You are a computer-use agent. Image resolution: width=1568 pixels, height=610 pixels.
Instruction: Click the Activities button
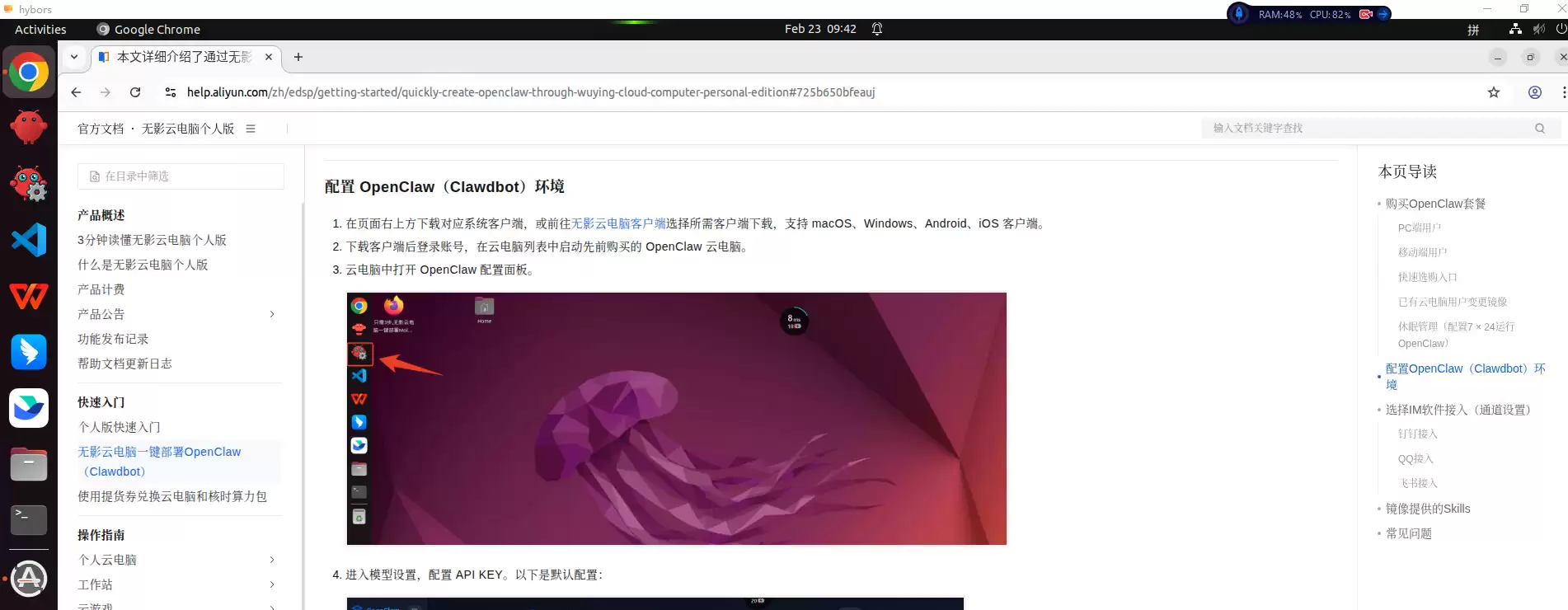[40, 29]
